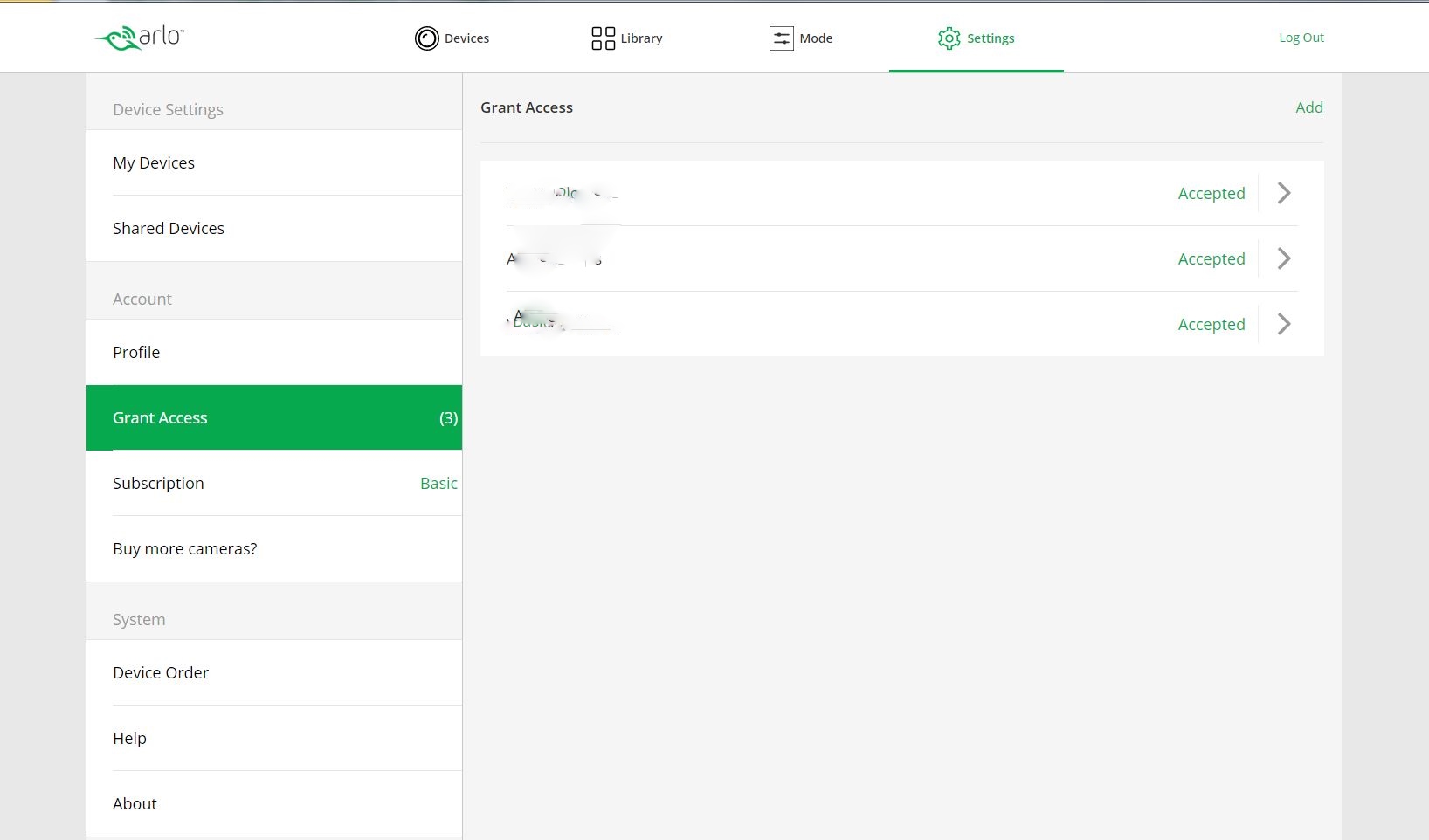The height and width of the screenshot is (840, 1429).
Task: Click the Arlo logo icon
Action: (x=139, y=38)
